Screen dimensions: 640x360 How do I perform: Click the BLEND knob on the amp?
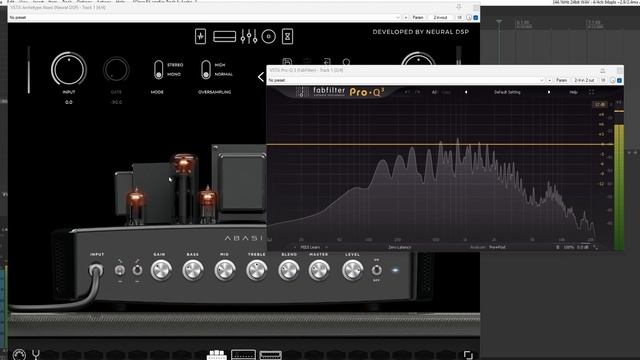pos(289,270)
